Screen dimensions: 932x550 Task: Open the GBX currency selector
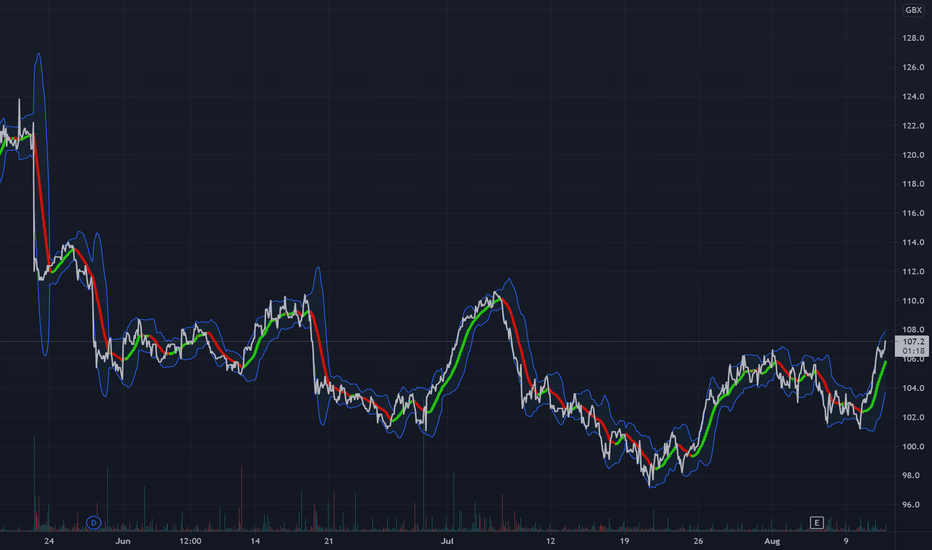pos(914,10)
